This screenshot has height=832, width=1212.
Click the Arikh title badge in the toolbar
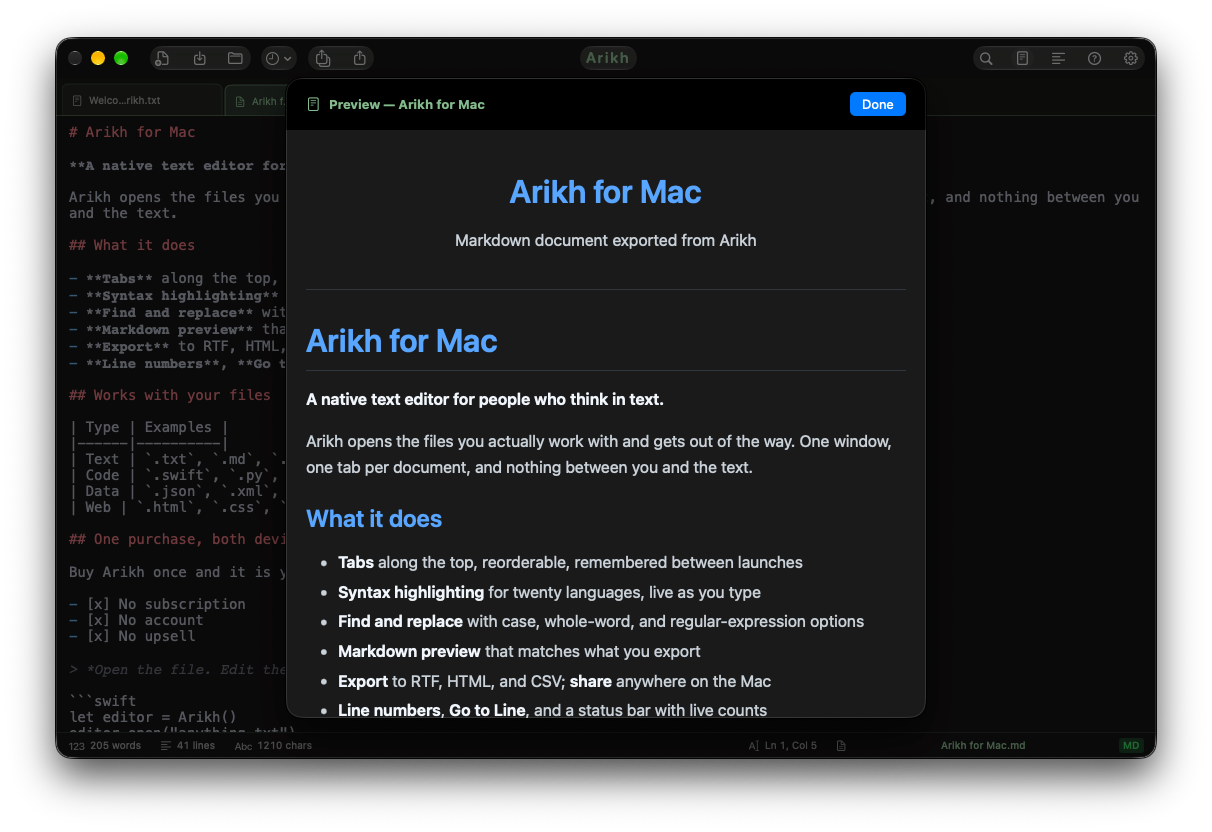[x=608, y=58]
